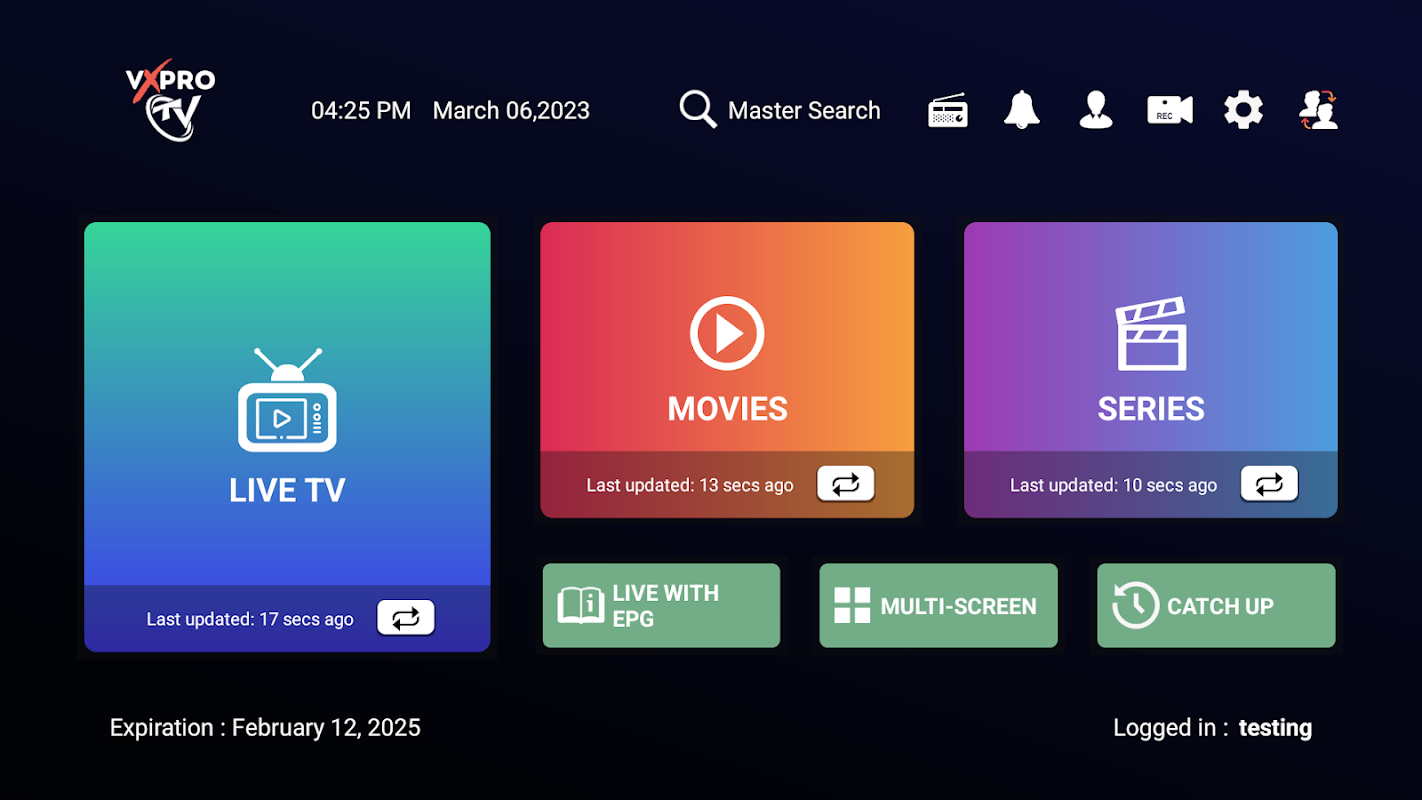Click the VXPRO TV logo
This screenshot has width=1422, height=800.
[170, 100]
